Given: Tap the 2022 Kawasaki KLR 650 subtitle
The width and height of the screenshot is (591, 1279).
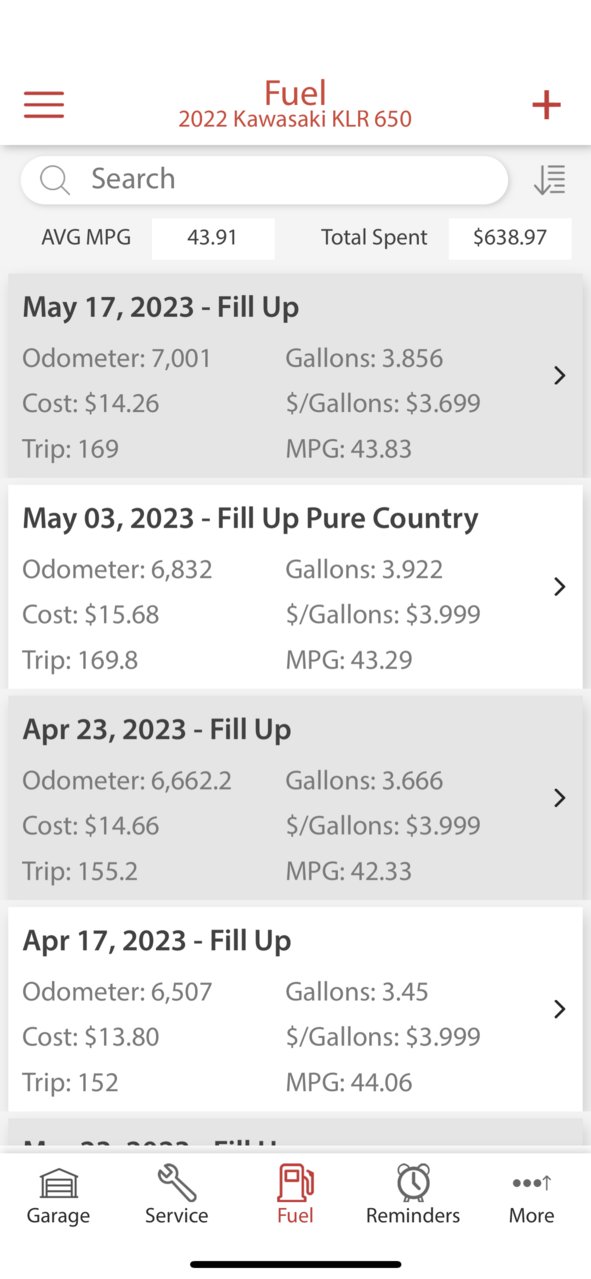Looking at the screenshot, I should point(295,120).
